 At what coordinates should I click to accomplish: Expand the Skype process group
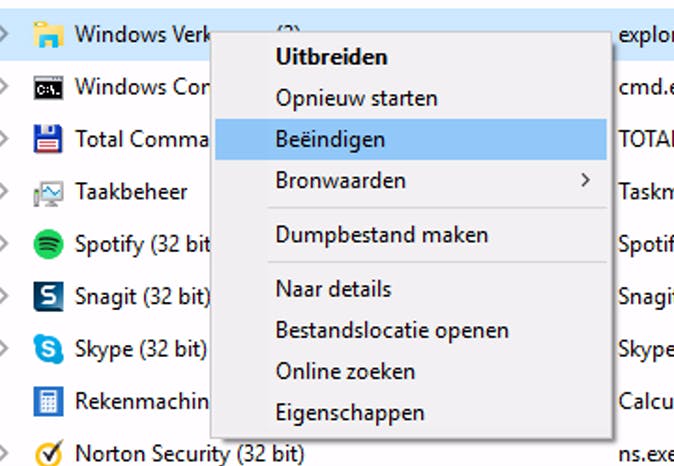click(5, 349)
